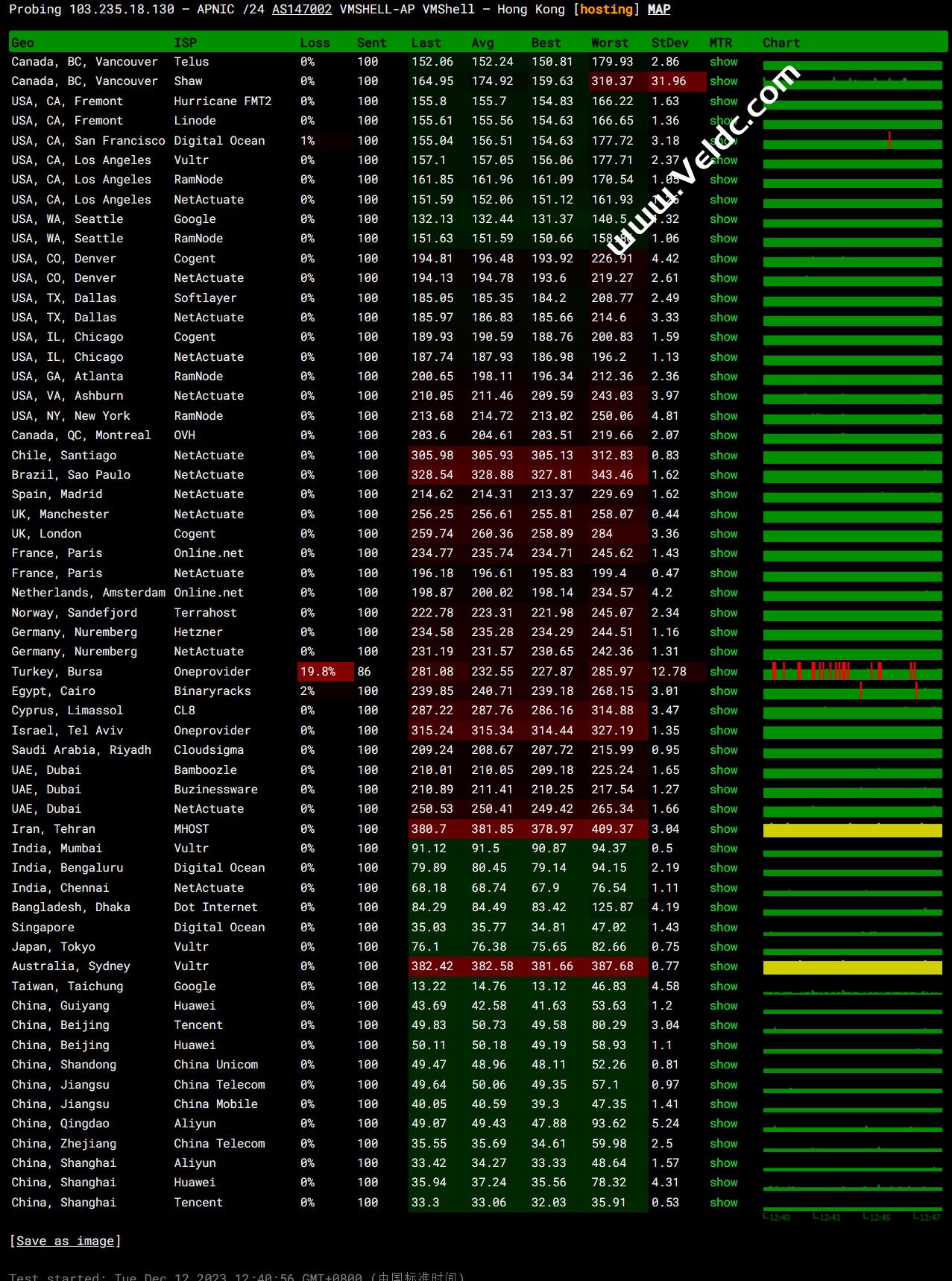Show MTR for Turkey Bursa Oneprovider
This screenshot has height=1281, width=952.
(723, 672)
